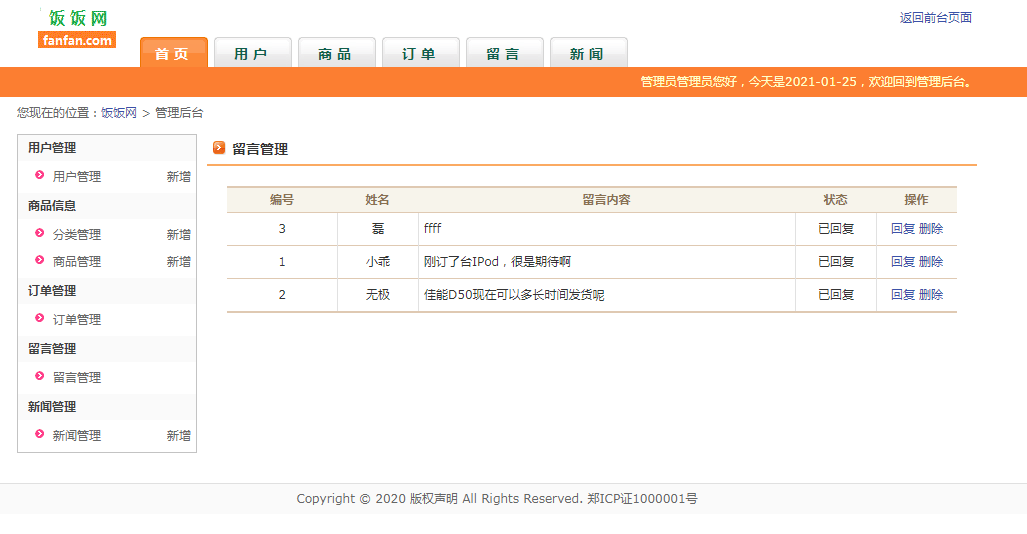Viewport: 1027px width, 534px height.
Task: Click 已回复 status in 无极's row
Action: (836, 295)
